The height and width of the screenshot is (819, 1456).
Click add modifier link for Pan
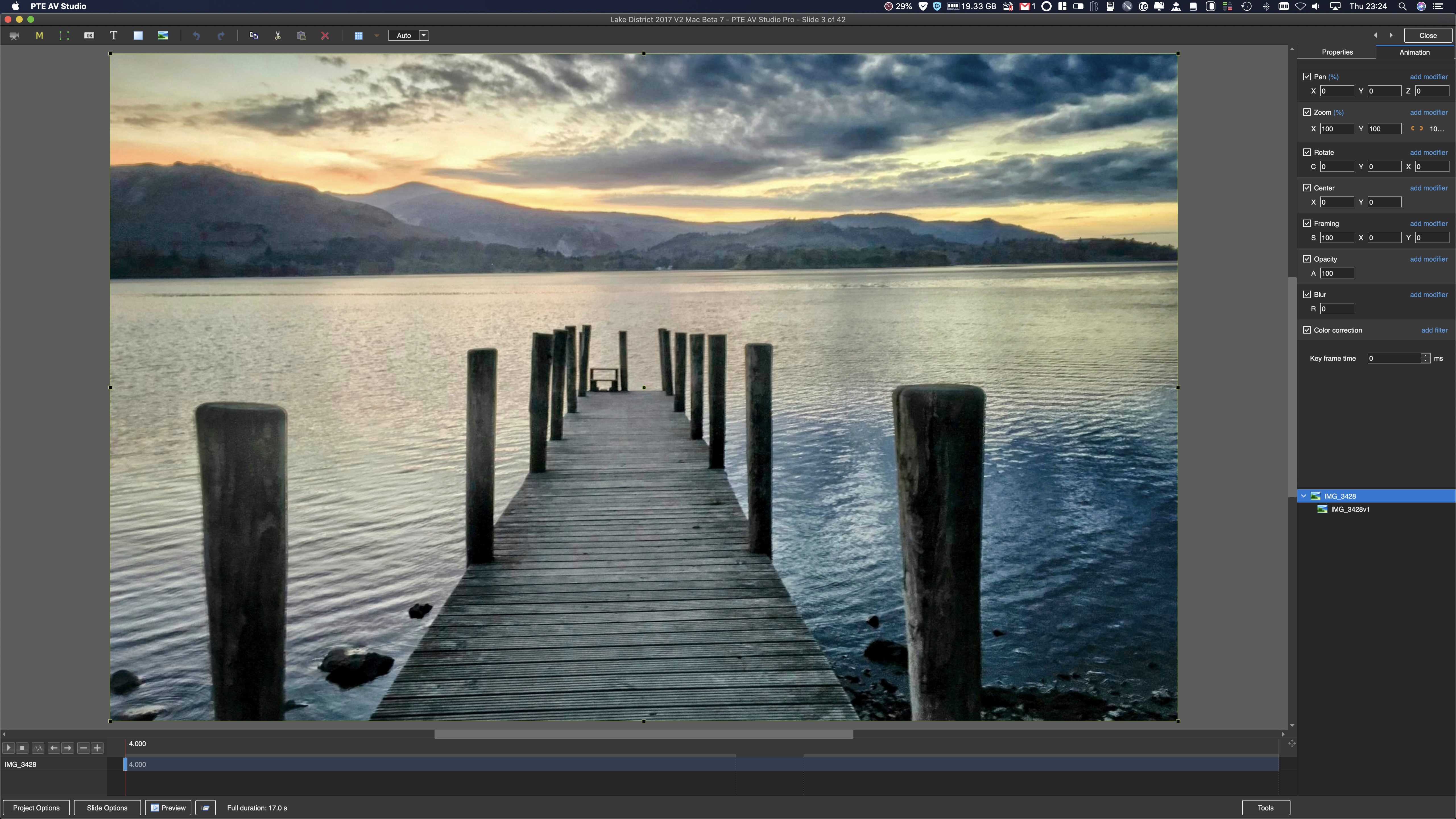1428,77
